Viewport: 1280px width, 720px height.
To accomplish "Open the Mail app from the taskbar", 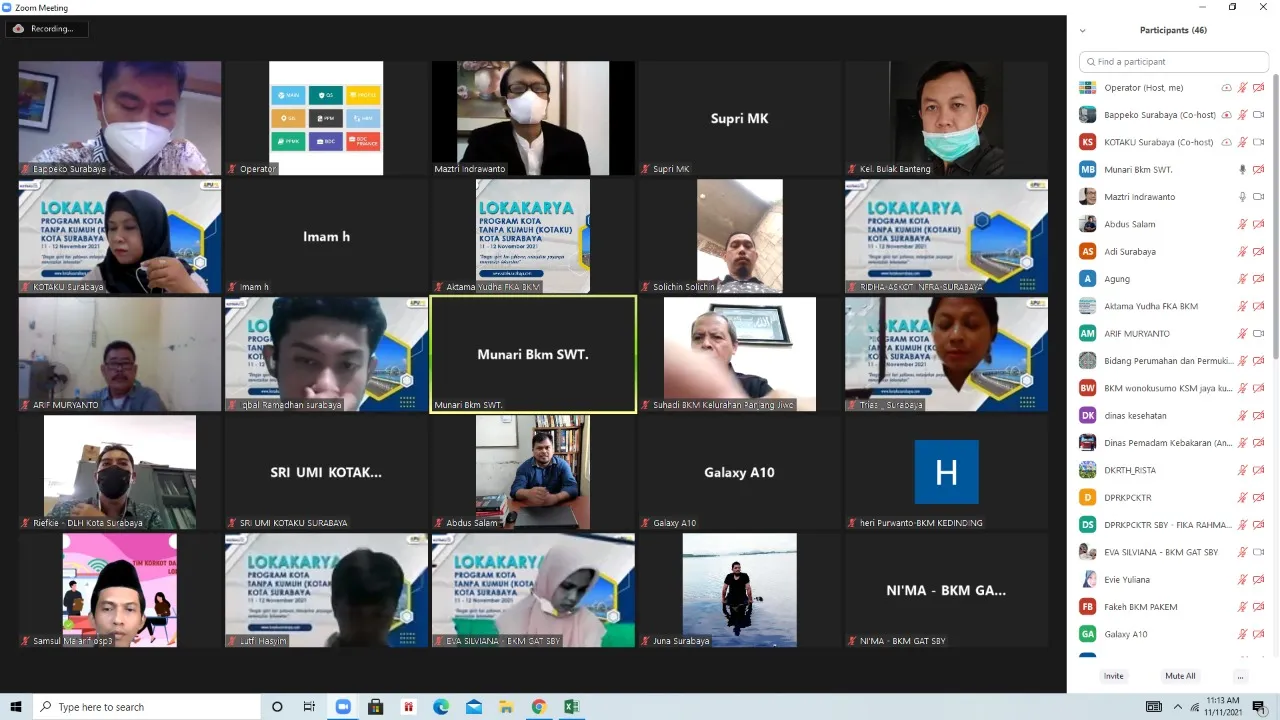I will [x=474, y=707].
